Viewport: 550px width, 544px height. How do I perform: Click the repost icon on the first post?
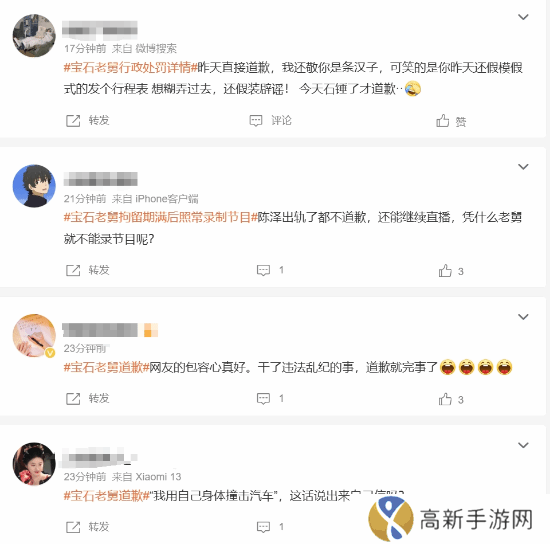pyautogui.click(x=73, y=121)
